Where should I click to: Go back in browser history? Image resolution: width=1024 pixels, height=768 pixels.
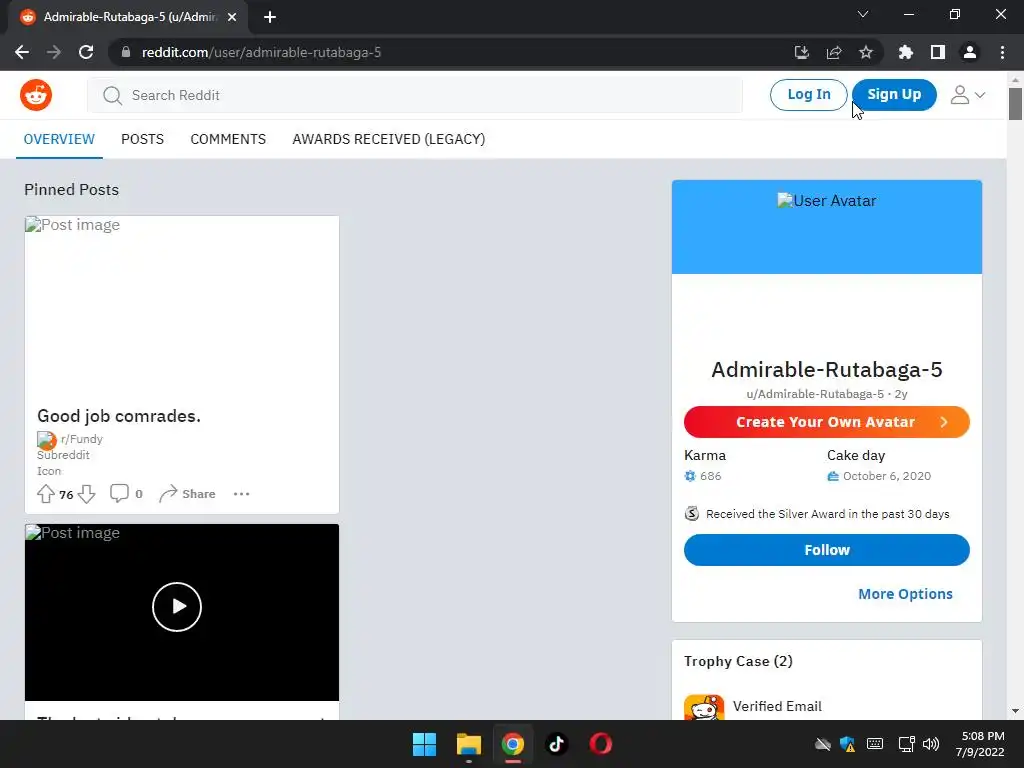coord(22,52)
